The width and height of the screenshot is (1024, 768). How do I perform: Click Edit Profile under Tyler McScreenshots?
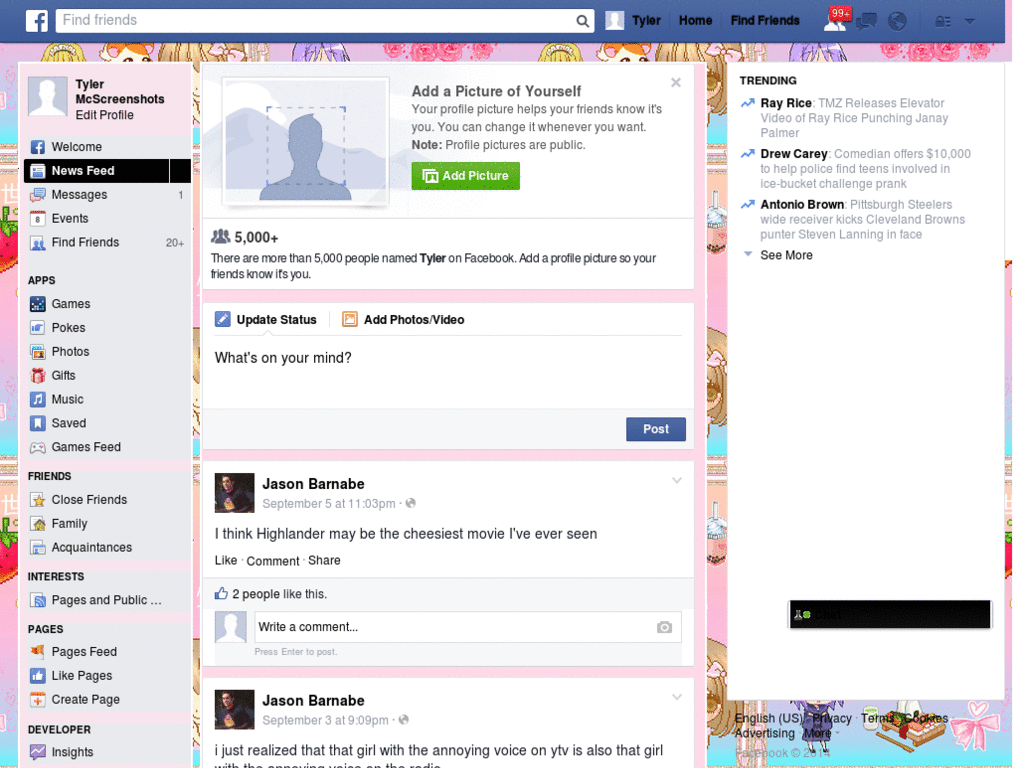click(104, 116)
